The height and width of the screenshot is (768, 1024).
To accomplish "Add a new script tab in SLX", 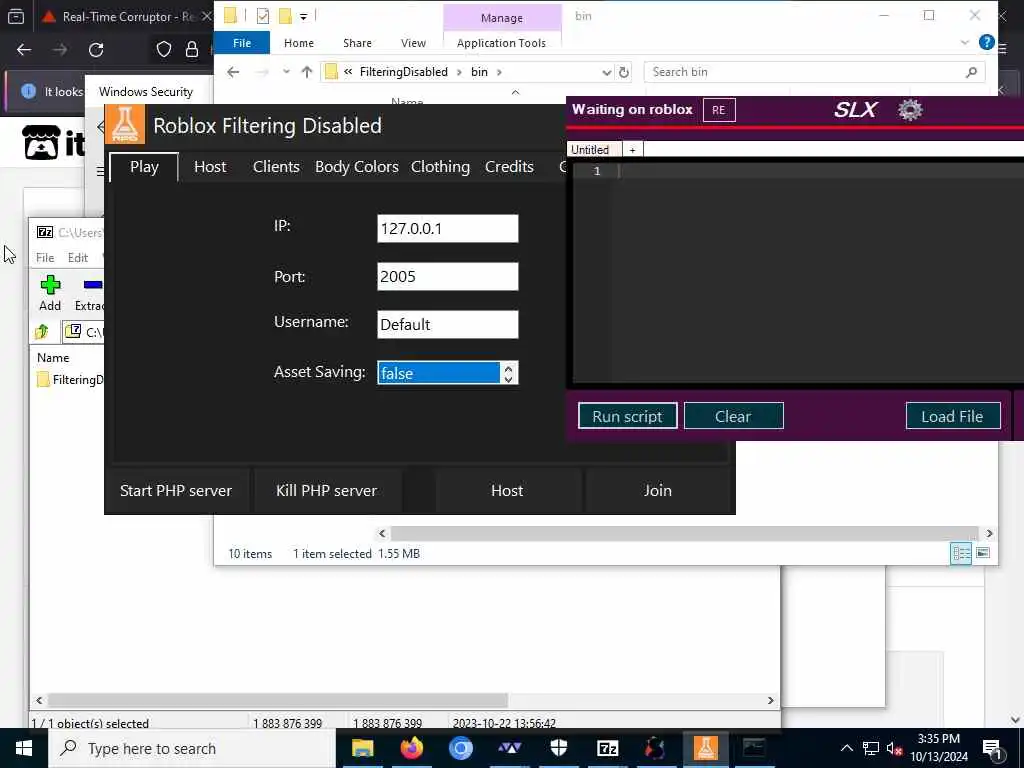I will pyautogui.click(x=632, y=150).
